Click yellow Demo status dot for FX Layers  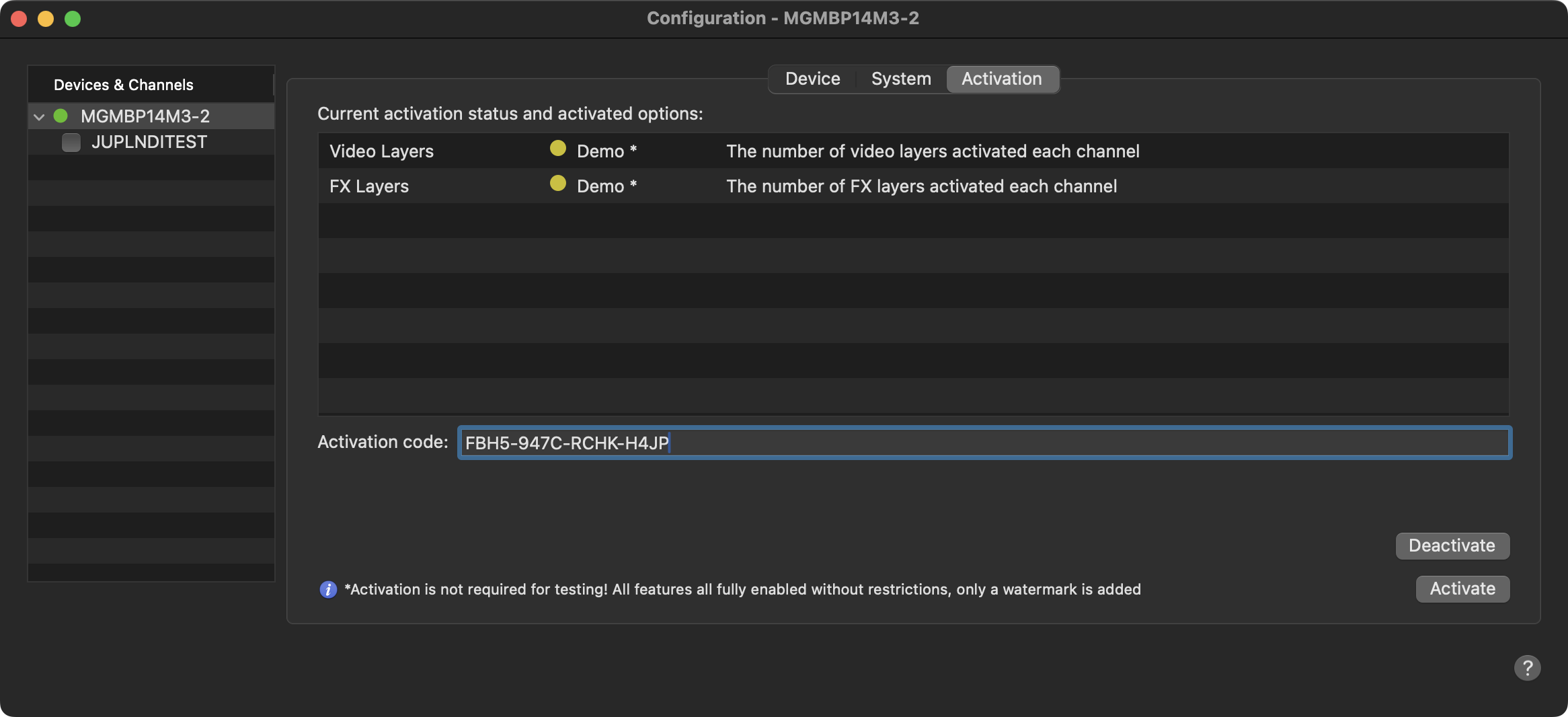point(557,184)
